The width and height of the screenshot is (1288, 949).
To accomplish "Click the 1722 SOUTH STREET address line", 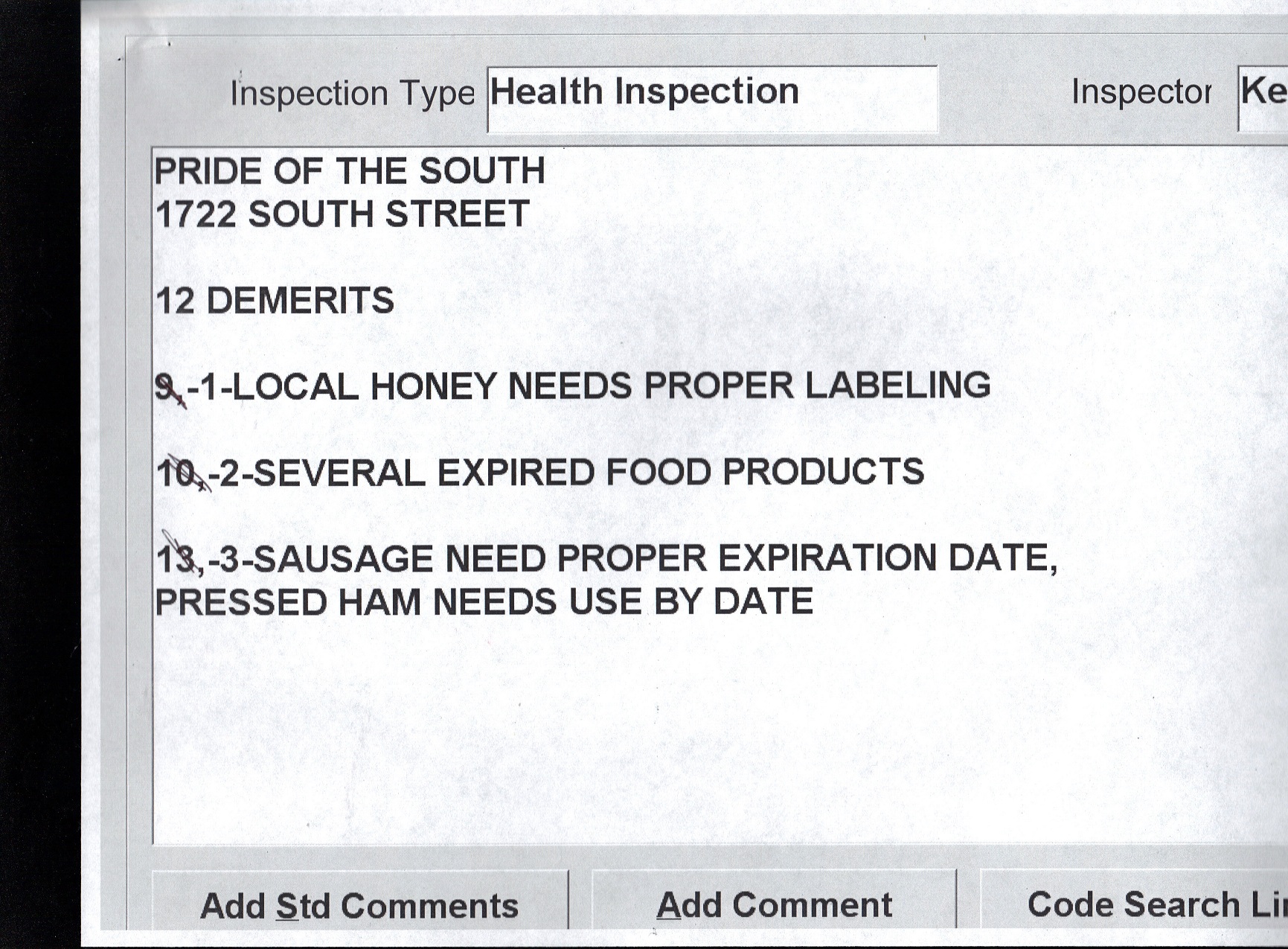I will pos(342,215).
